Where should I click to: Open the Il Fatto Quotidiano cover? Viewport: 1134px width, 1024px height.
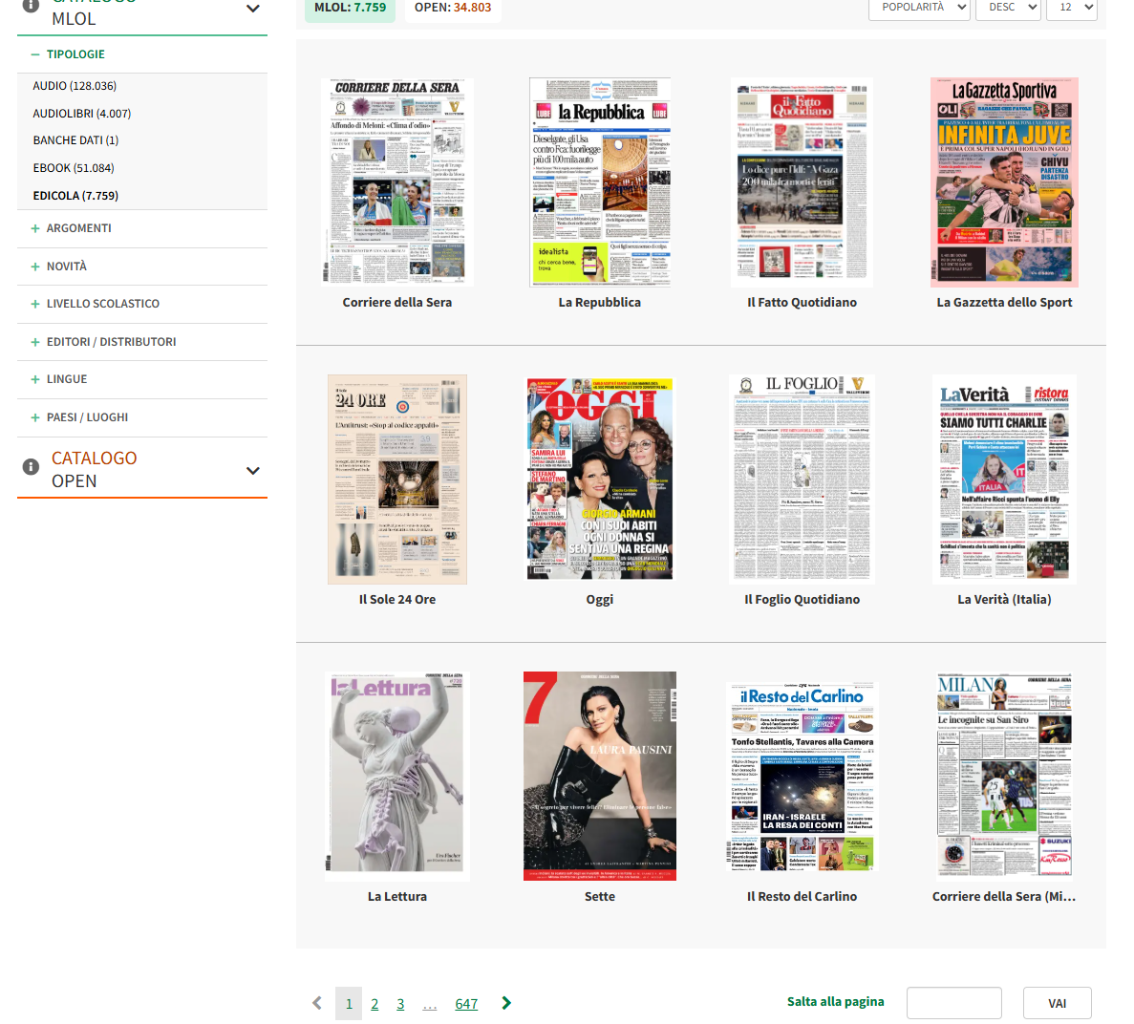click(802, 182)
